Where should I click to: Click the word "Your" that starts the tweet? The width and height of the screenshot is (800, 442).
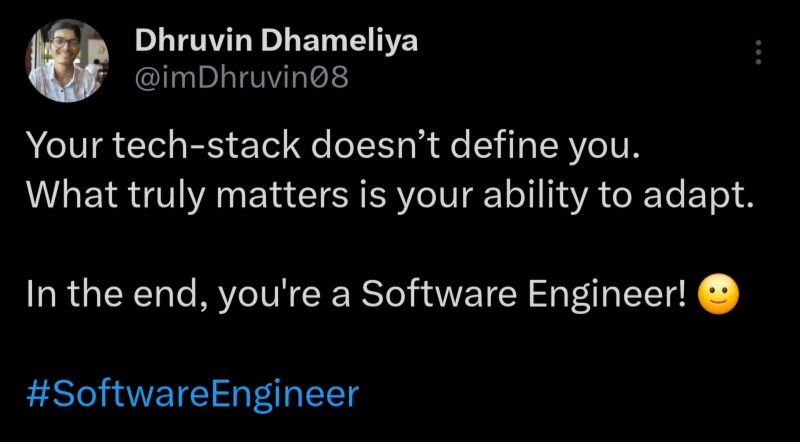pos(58,147)
